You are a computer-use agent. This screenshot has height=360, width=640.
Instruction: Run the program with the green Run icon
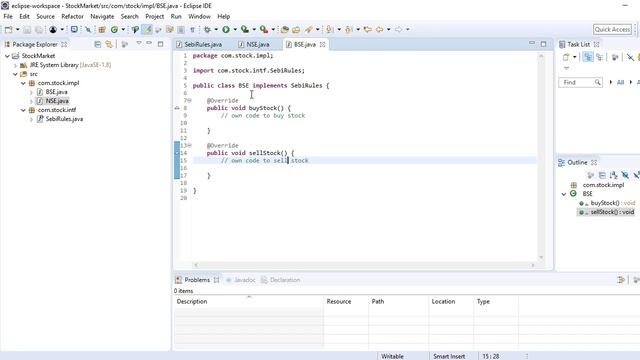pos(226,29)
